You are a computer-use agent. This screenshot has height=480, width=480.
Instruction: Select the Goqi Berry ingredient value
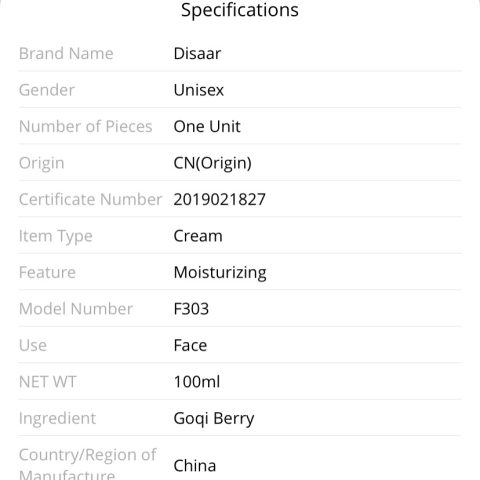[214, 419]
